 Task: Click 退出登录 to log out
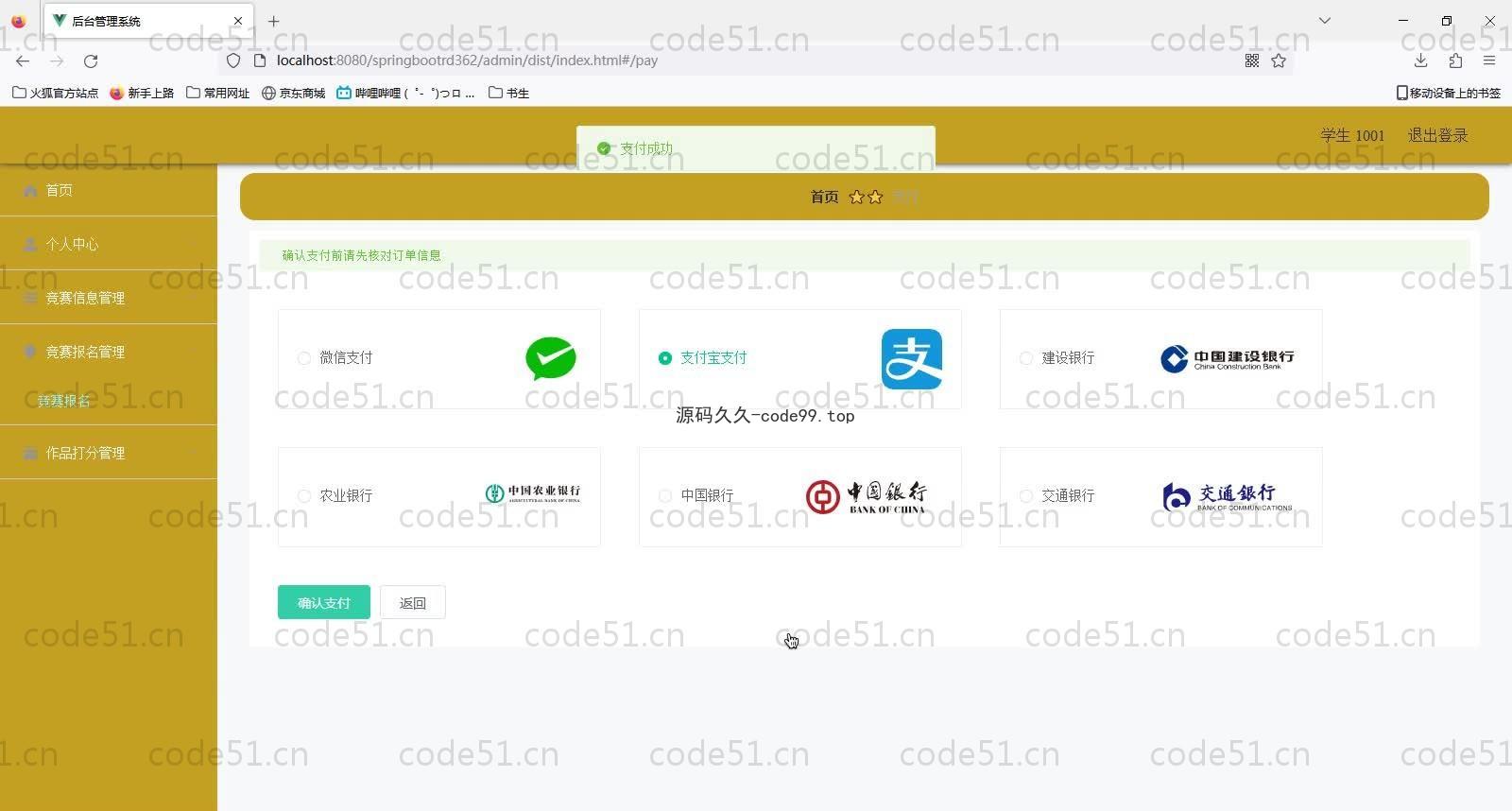tap(1437, 135)
